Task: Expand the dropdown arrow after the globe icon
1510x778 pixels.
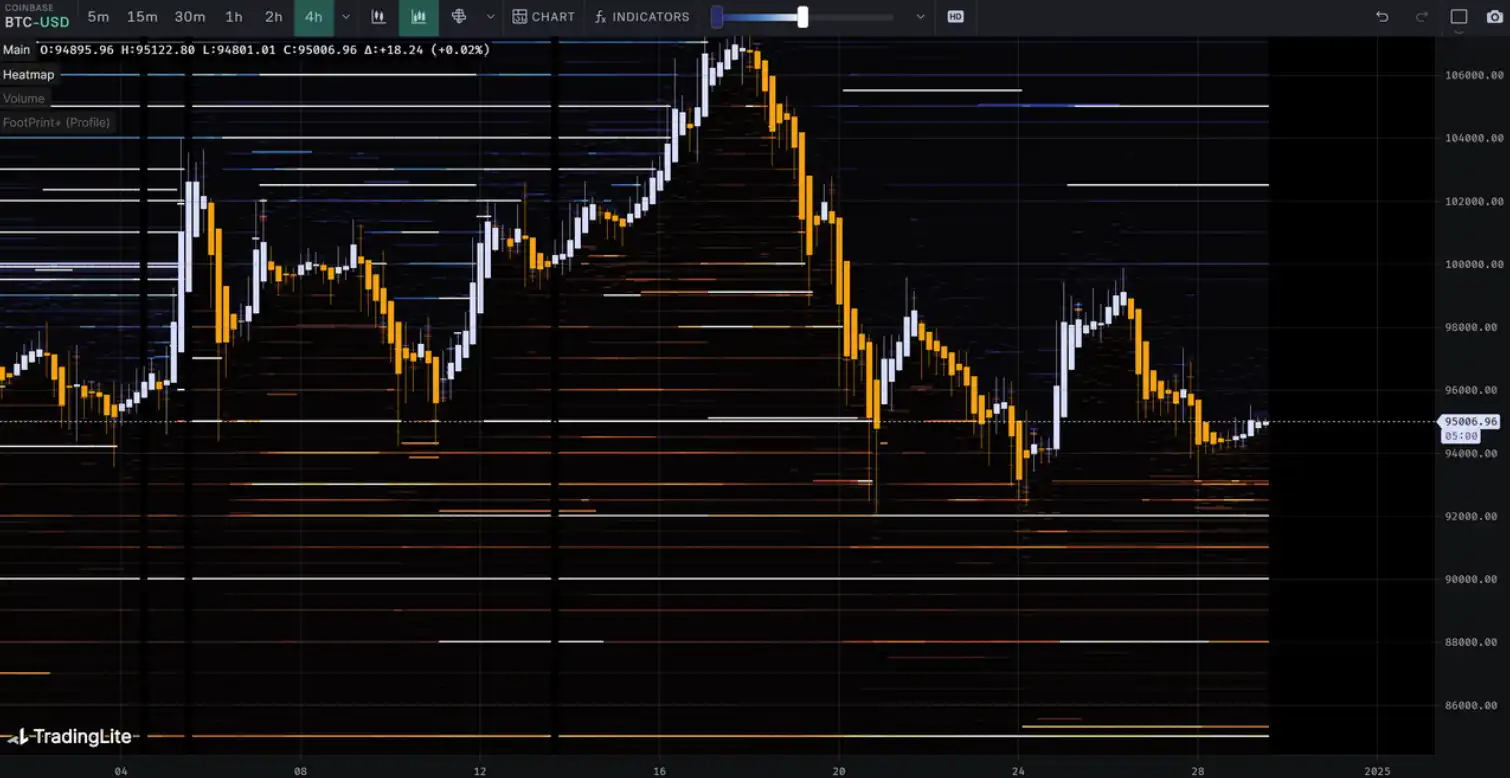Action: click(490, 17)
